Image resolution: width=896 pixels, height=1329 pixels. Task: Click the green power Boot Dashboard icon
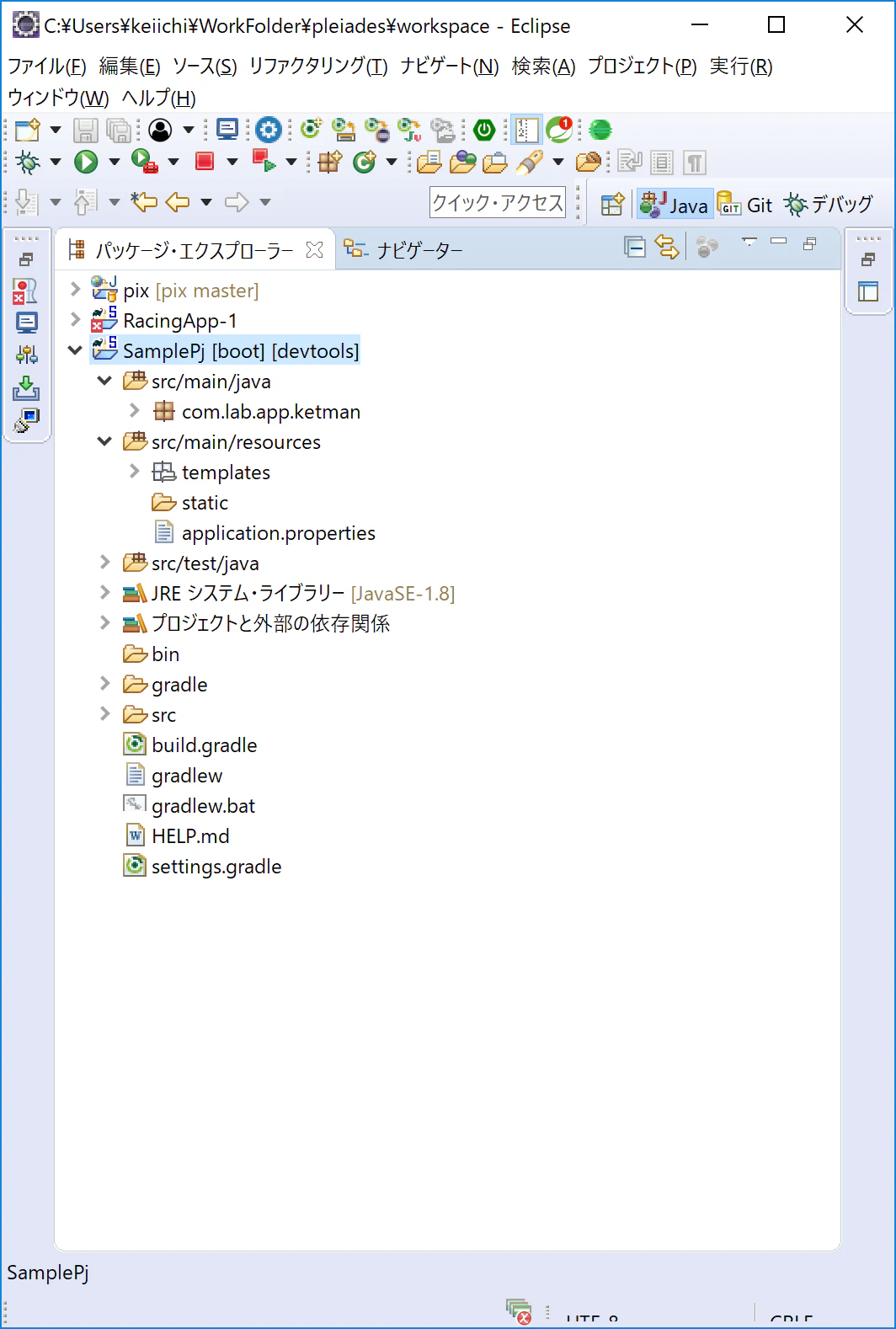click(x=484, y=130)
